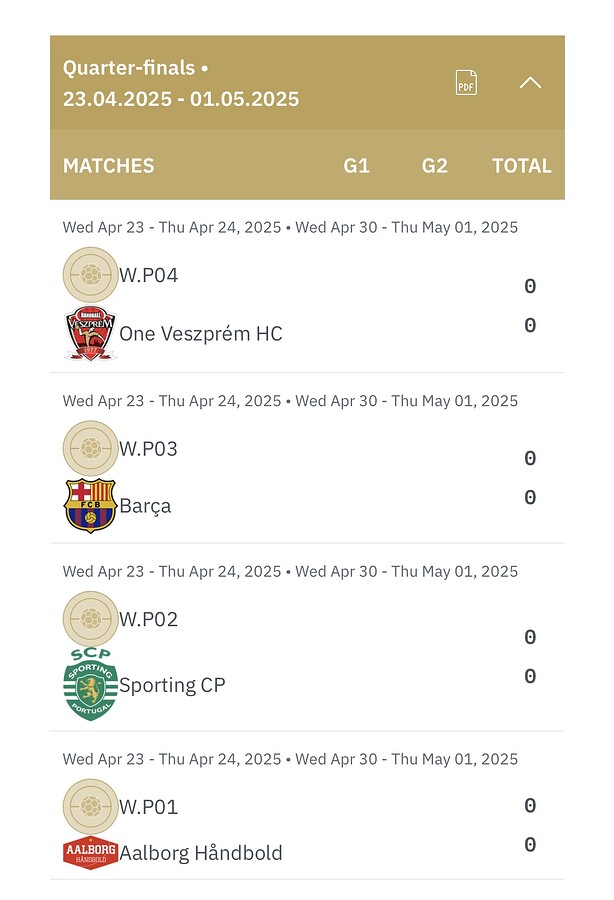614x900 pixels.
Task: Collapse the Quarter-finals section chevron
Action: pyautogui.click(x=530, y=83)
